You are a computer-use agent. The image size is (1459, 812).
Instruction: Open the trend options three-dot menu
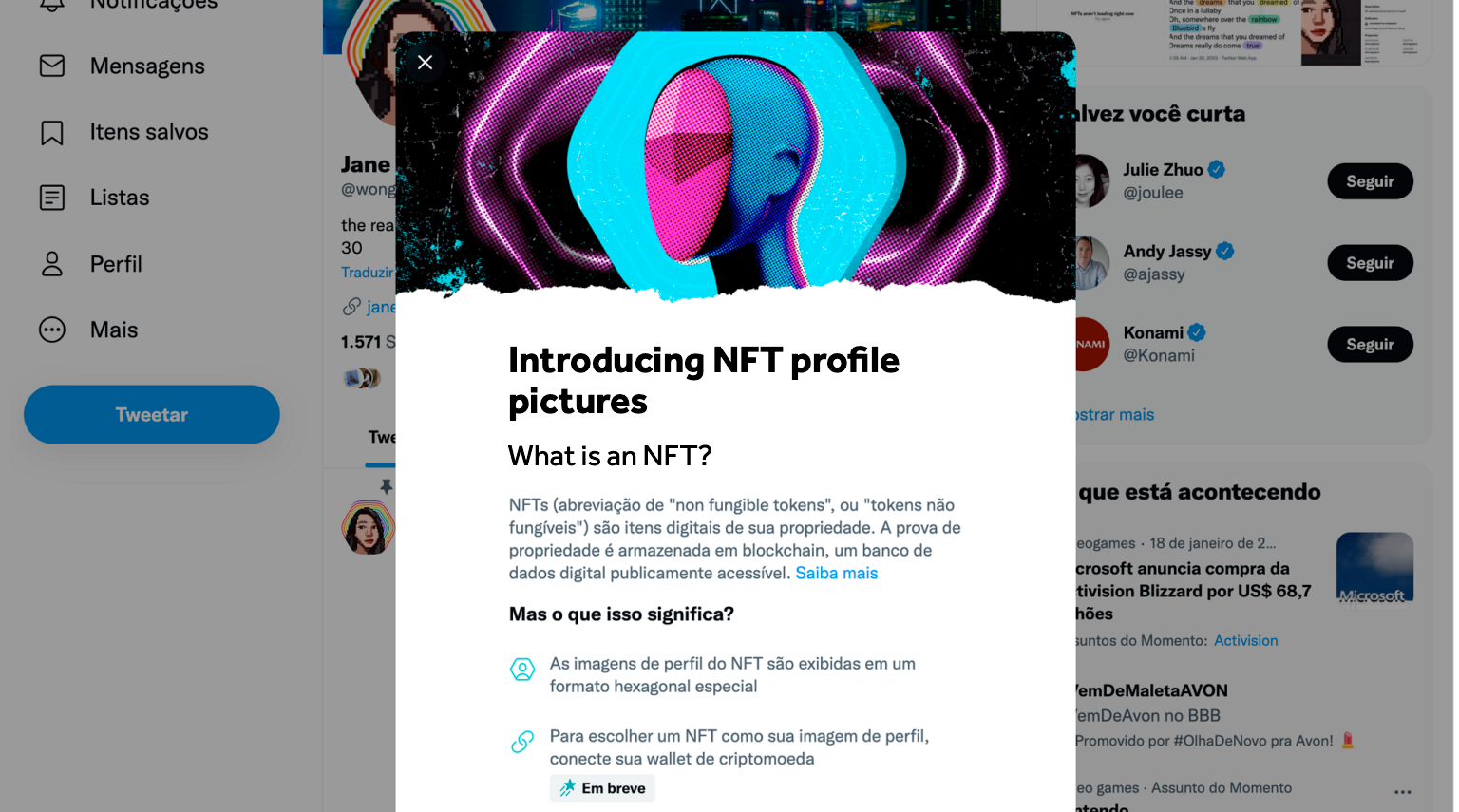[1402, 791]
